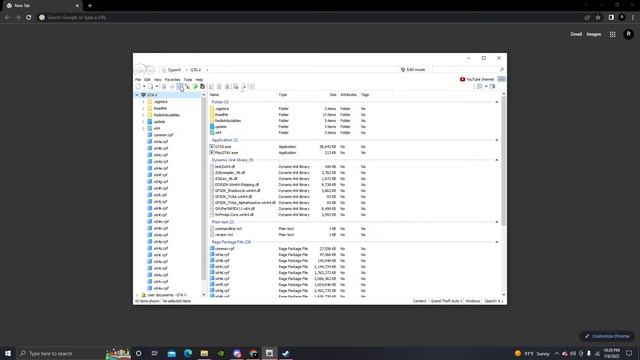Select PlayGTAV.exe in the file list
Image resolution: width=640 pixels, height=360 pixels.
pyautogui.click(x=226, y=153)
